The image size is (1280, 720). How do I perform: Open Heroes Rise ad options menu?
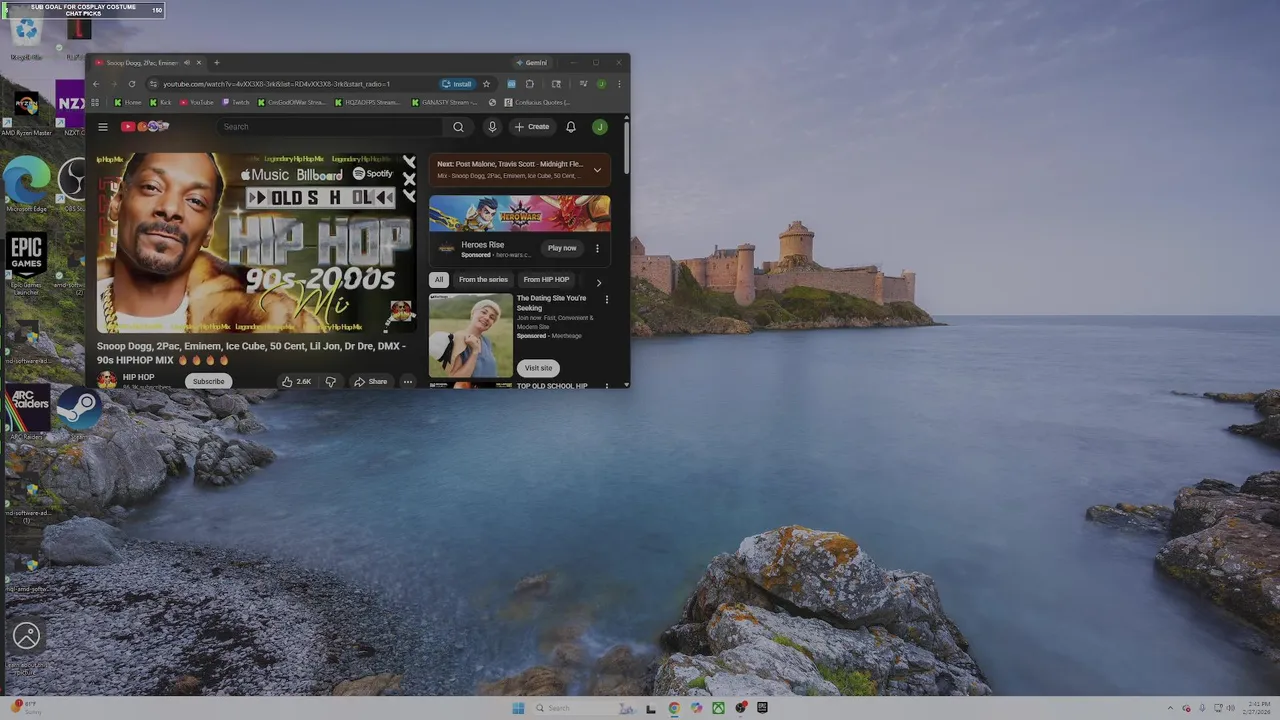[x=597, y=248]
